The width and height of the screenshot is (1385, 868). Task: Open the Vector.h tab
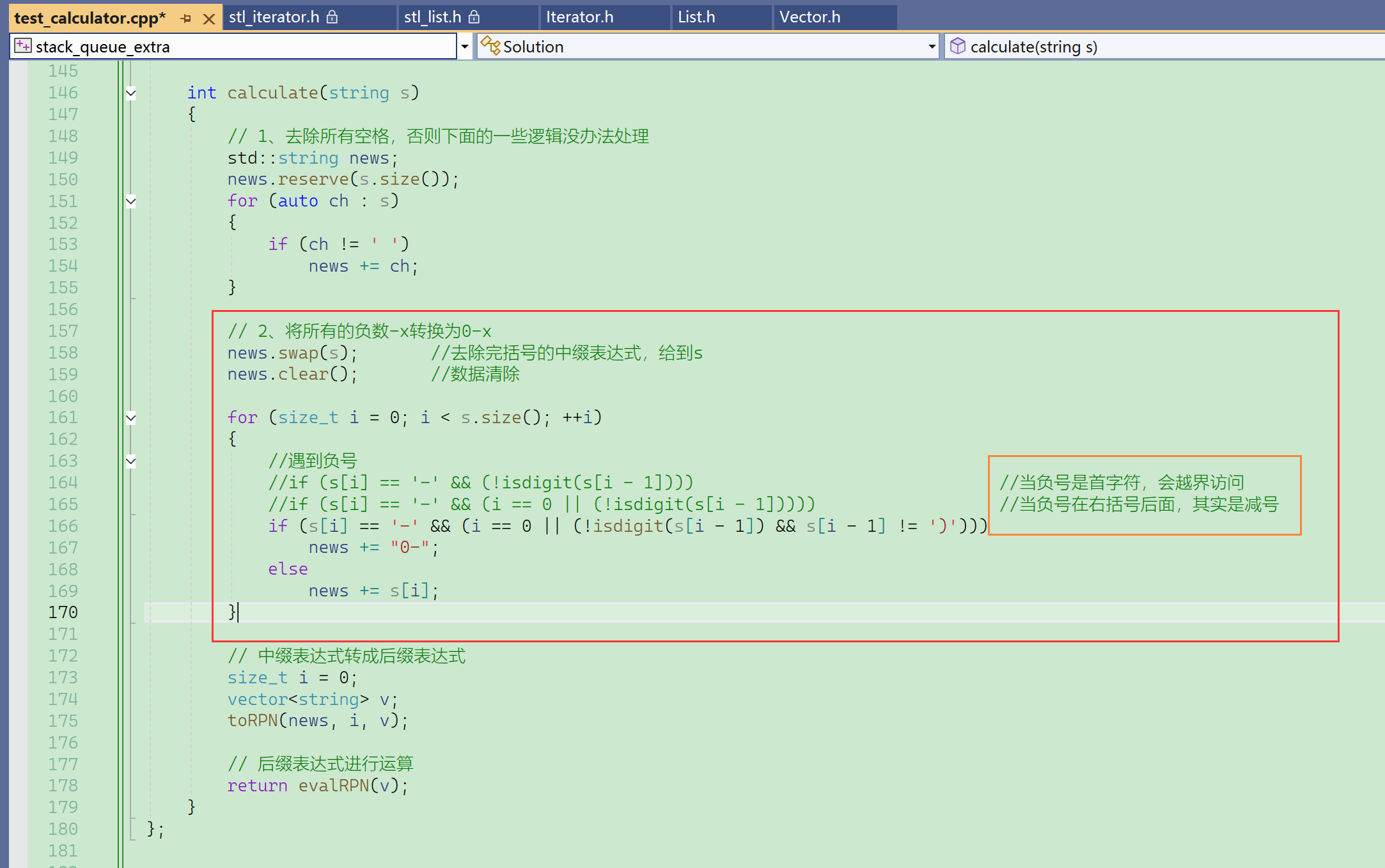810,17
